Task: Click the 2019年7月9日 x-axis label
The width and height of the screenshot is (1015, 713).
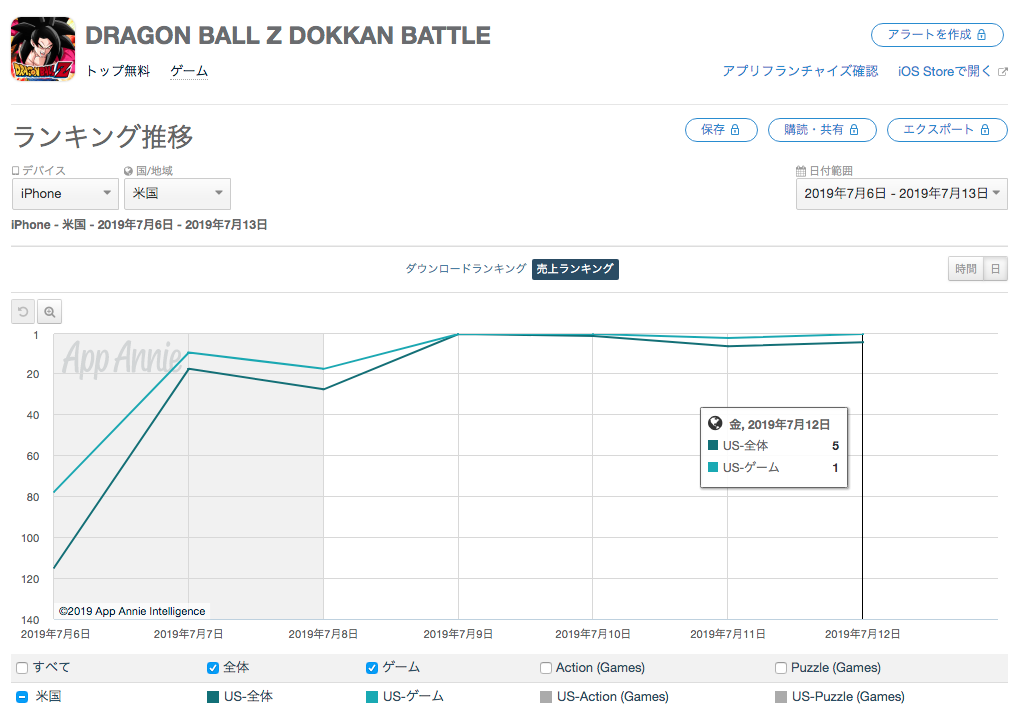Action: [458, 634]
